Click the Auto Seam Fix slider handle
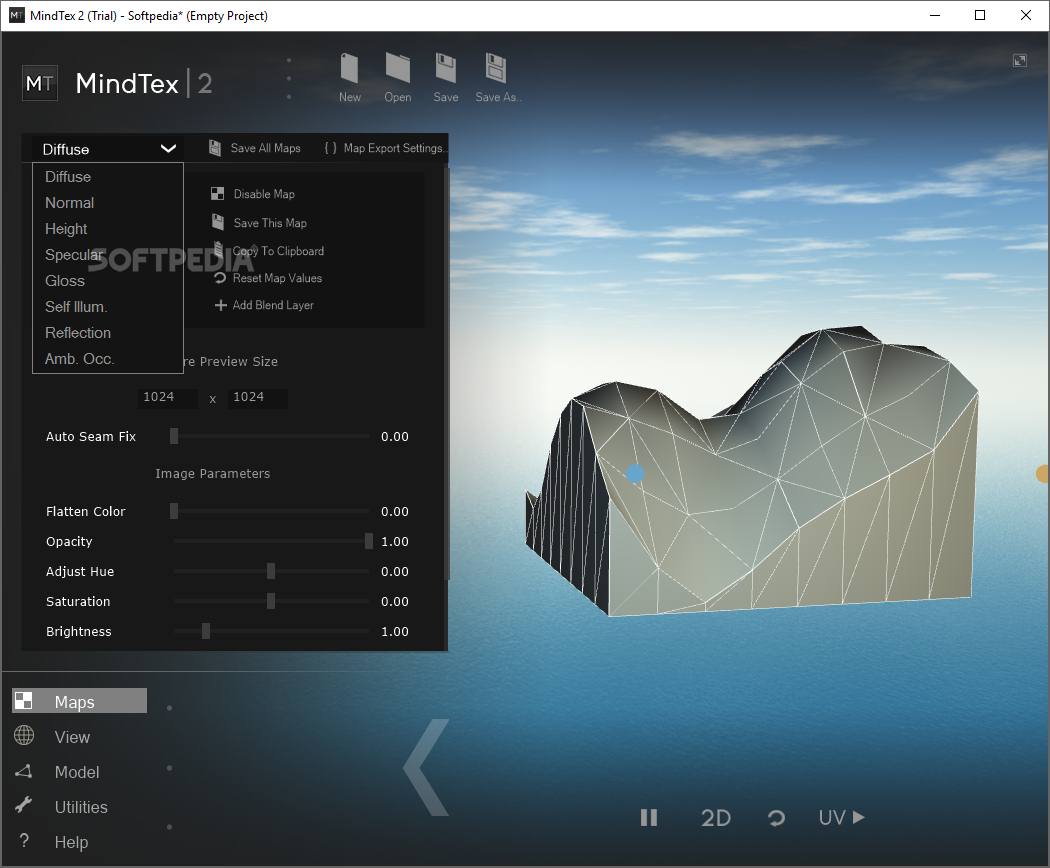This screenshot has height=868, width=1050. (174, 436)
